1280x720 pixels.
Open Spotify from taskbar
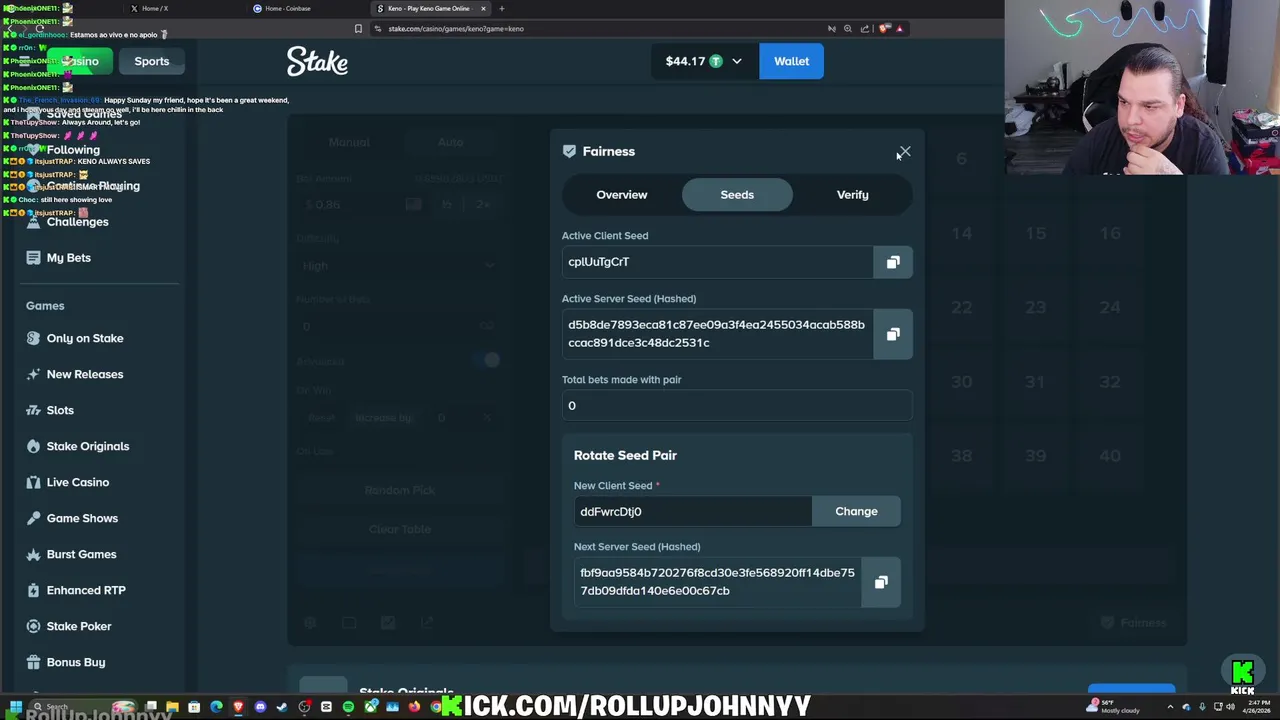pyautogui.click(x=348, y=707)
